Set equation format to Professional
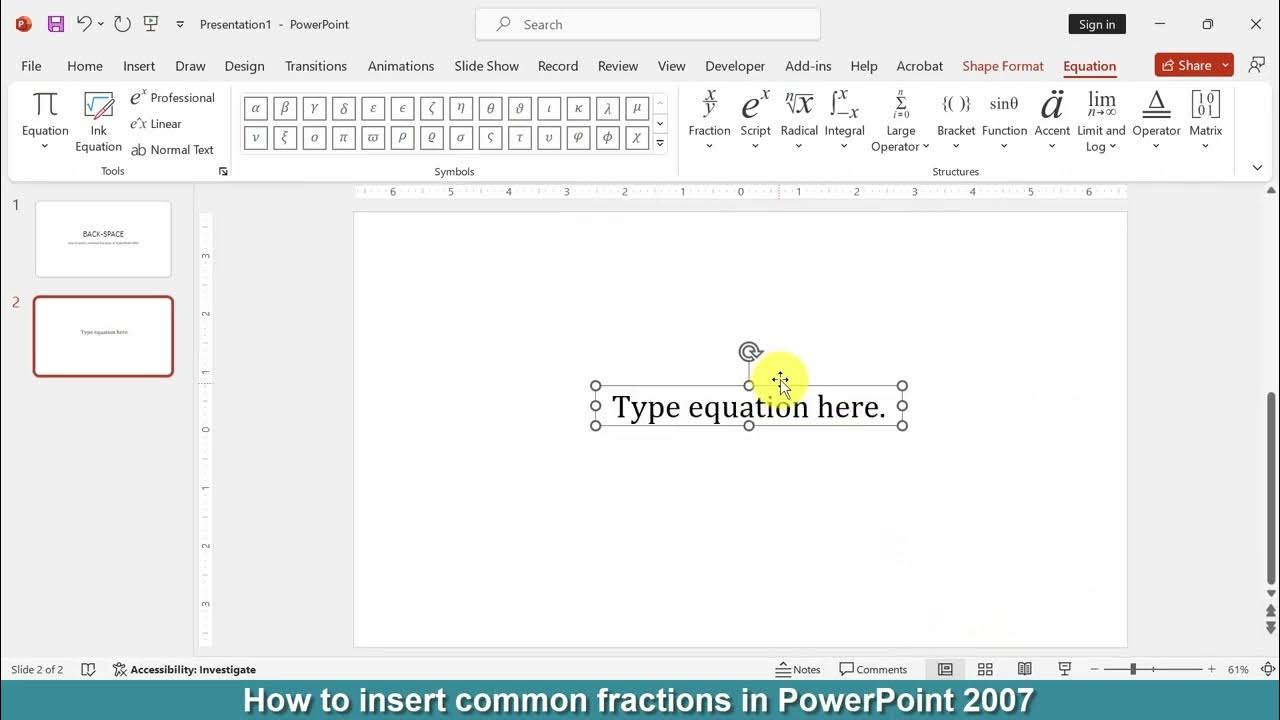Screen dimensions: 1280x720 click(x=173, y=97)
